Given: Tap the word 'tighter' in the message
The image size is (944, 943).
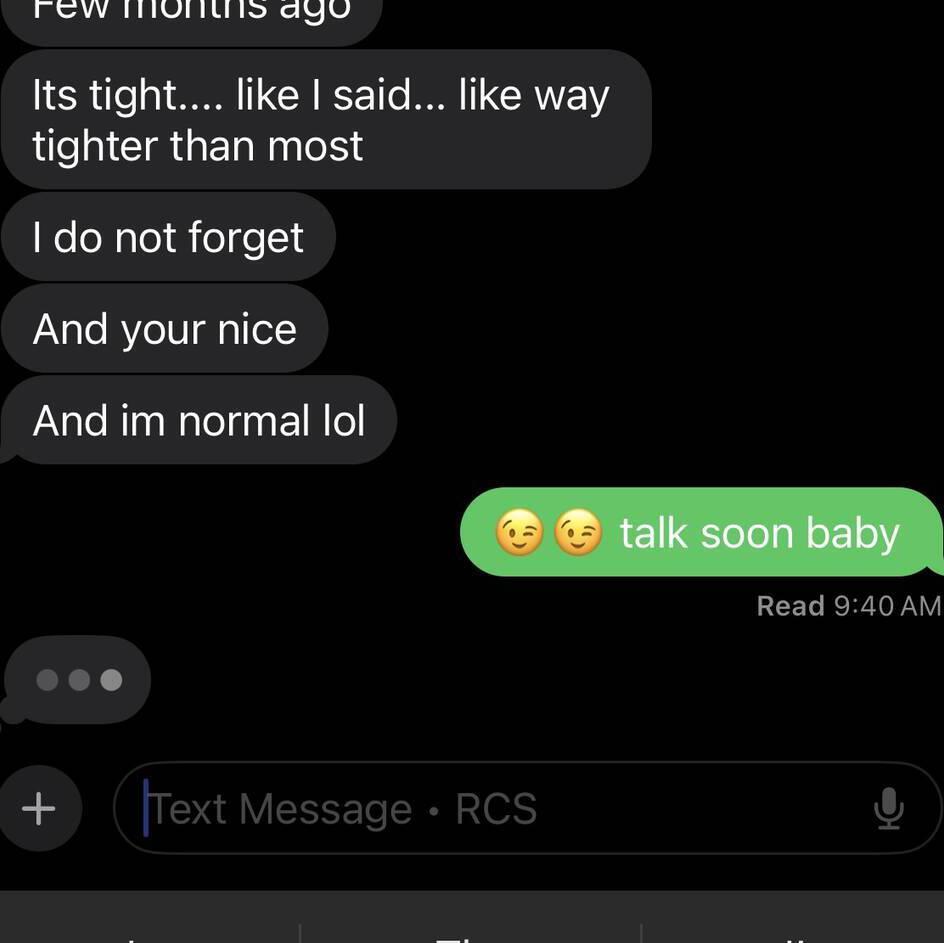Looking at the screenshot, I should click(x=96, y=146).
